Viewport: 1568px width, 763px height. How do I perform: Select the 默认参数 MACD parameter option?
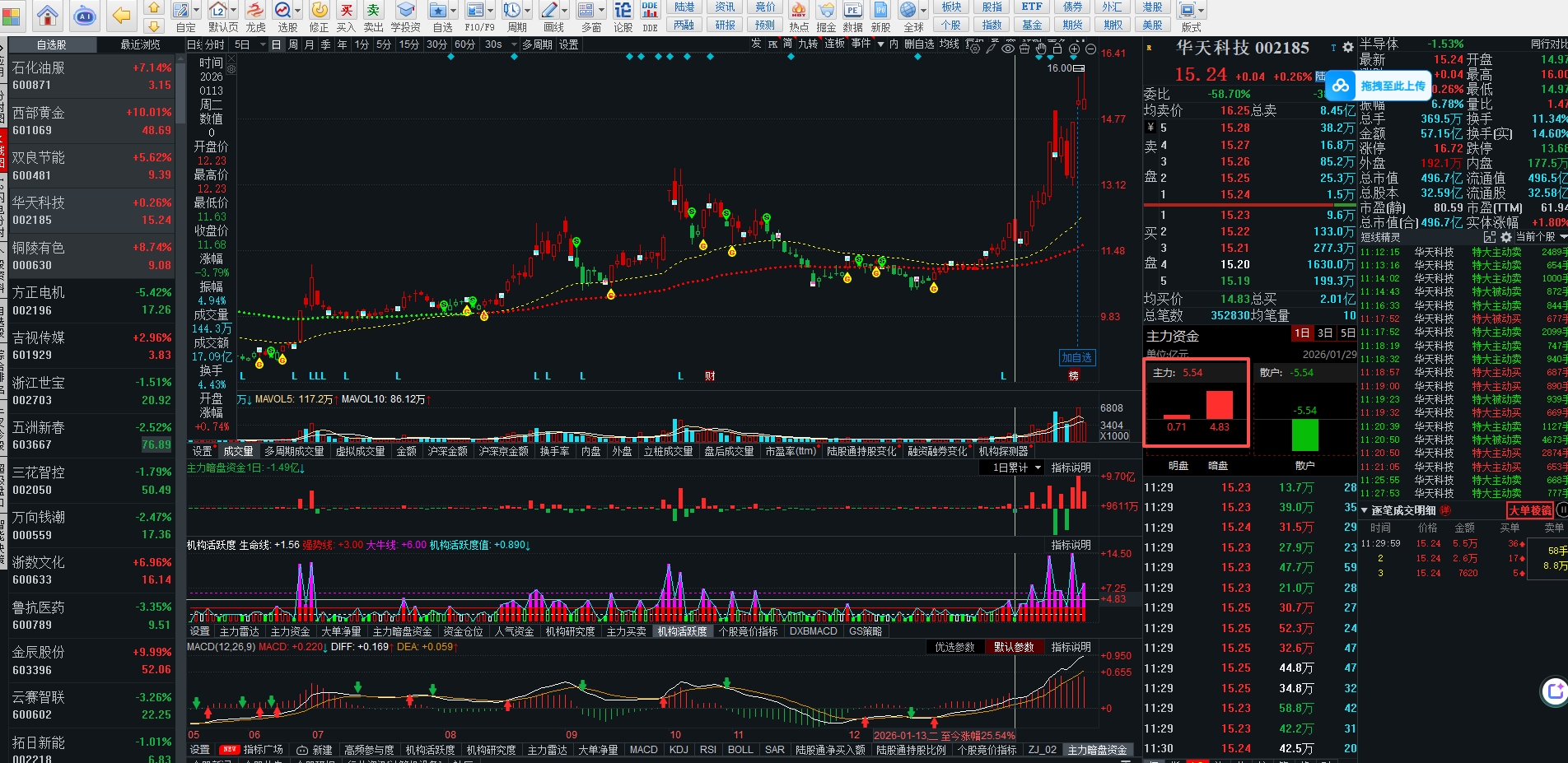coord(1014,647)
